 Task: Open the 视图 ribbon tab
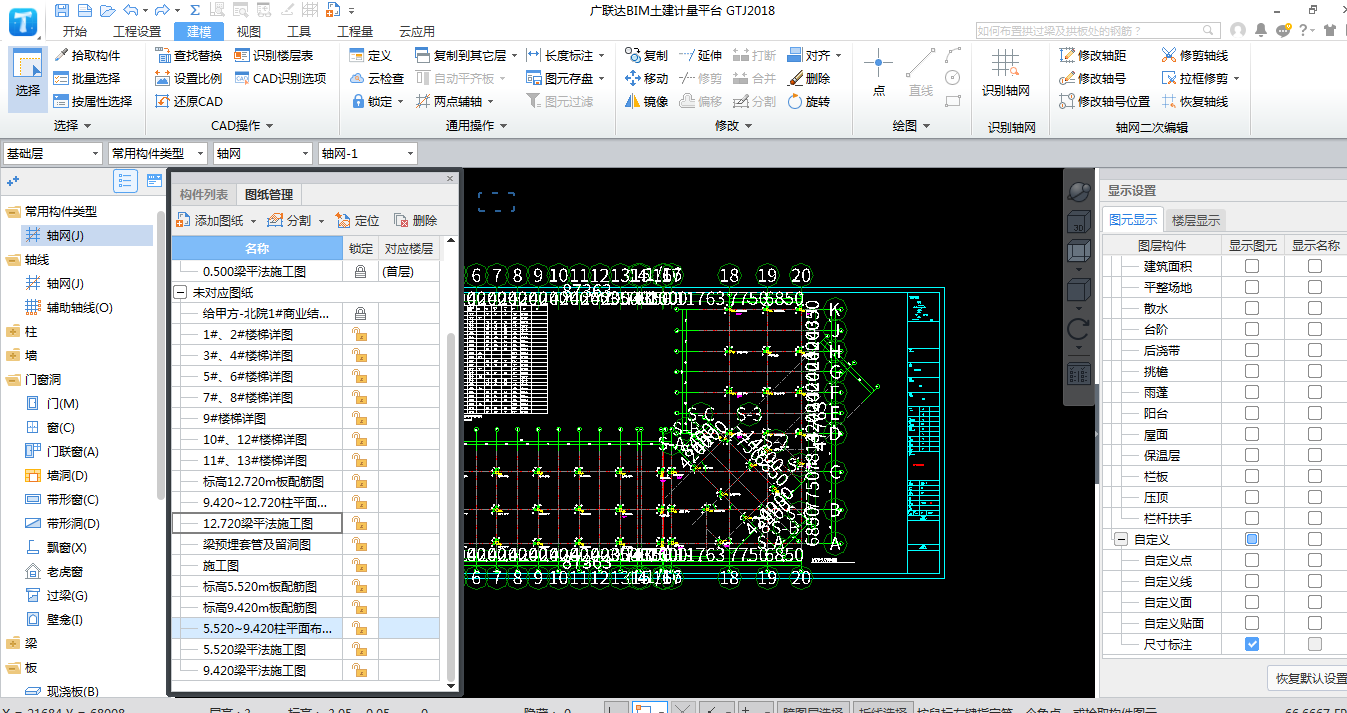[x=248, y=32]
